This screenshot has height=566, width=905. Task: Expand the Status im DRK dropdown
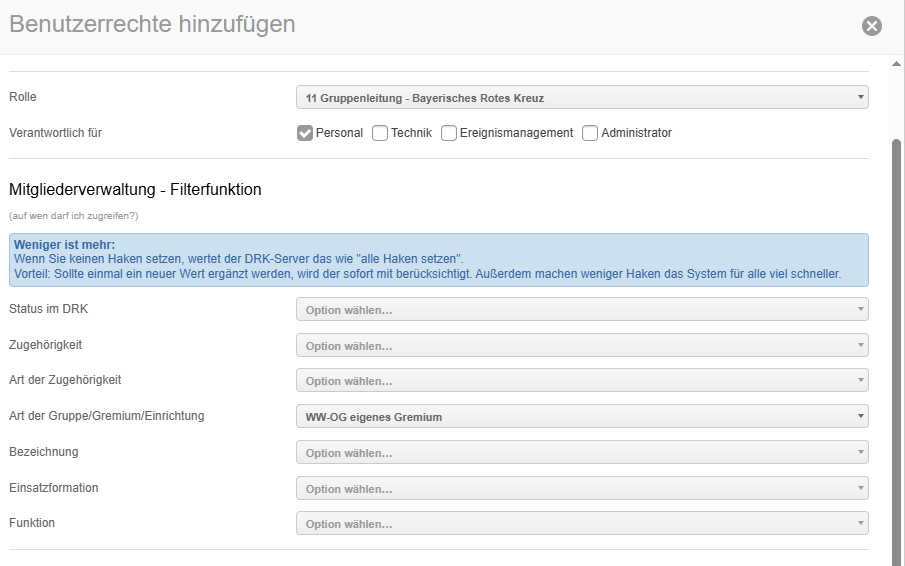pyautogui.click(x=581, y=310)
